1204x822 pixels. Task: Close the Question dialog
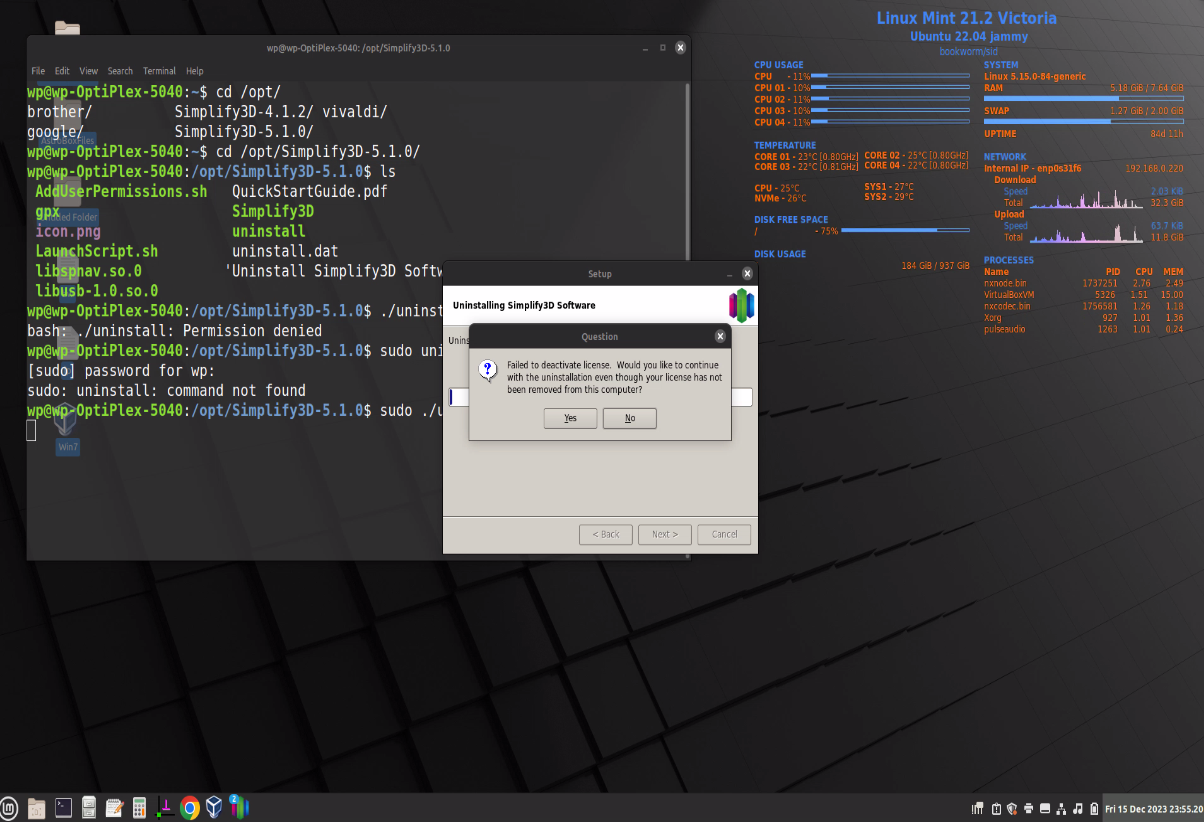[720, 337]
